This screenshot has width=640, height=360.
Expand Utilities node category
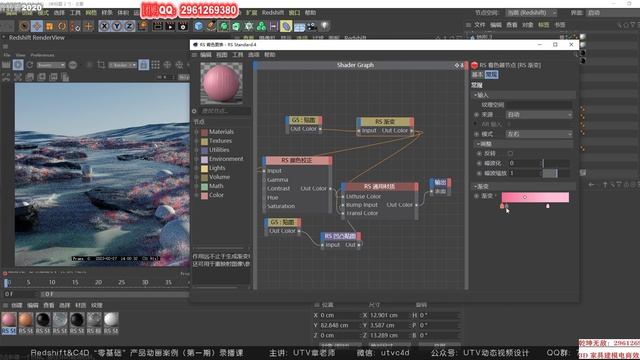(196, 150)
